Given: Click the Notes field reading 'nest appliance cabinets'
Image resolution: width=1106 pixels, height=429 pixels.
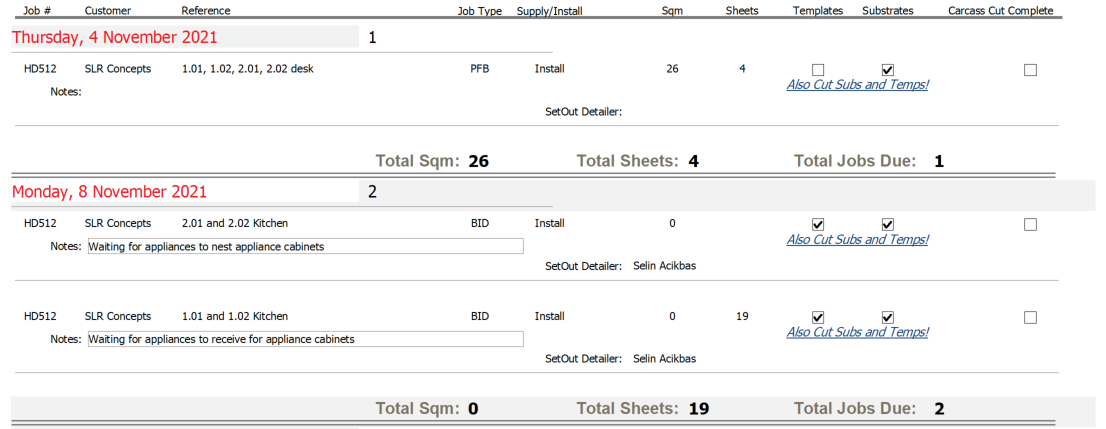Looking at the screenshot, I should click(x=305, y=246).
